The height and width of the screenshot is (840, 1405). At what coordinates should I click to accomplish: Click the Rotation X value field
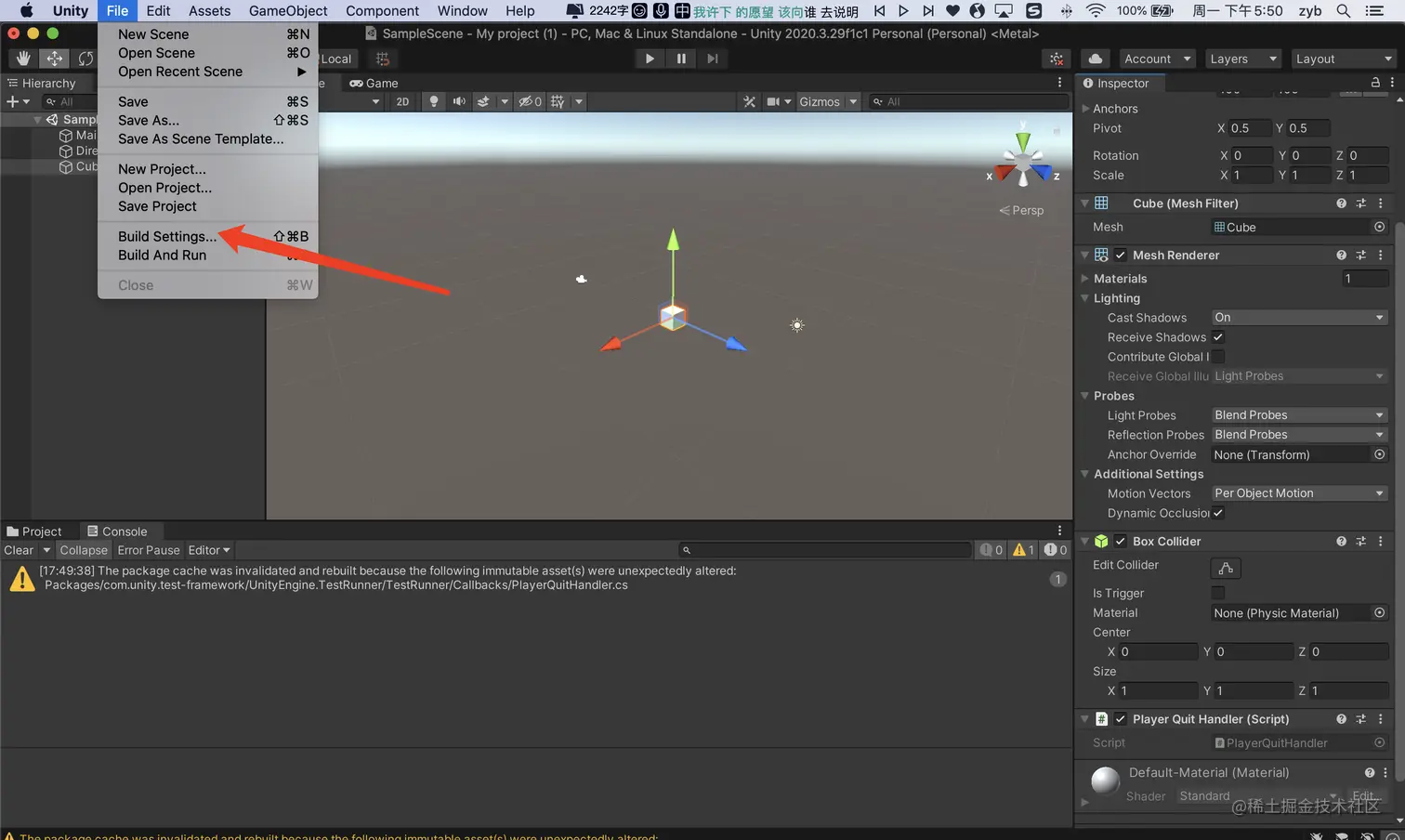point(1251,155)
